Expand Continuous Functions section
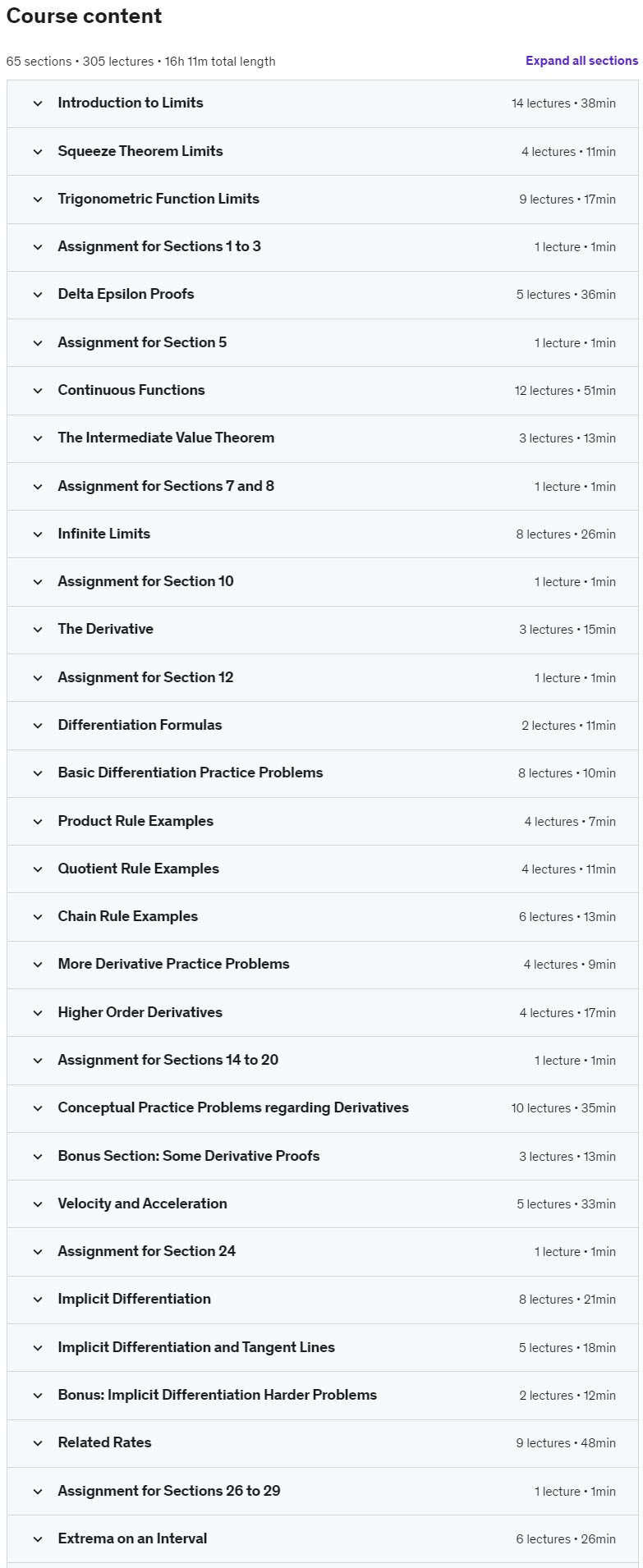Image resolution: width=643 pixels, height=1568 pixels. 131,391
